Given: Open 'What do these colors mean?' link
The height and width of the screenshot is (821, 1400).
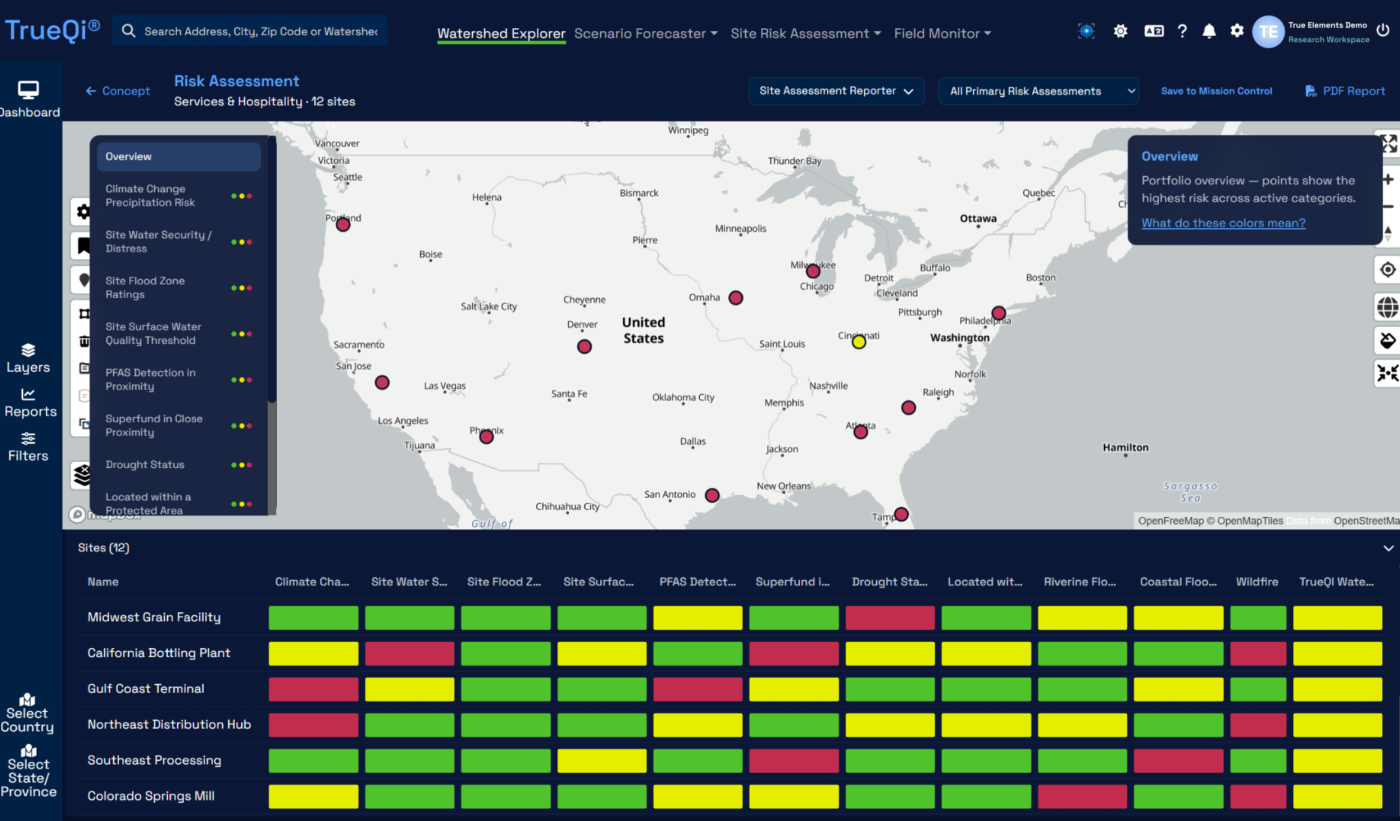Looking at the screenshot, I should tap(1223, 223).
